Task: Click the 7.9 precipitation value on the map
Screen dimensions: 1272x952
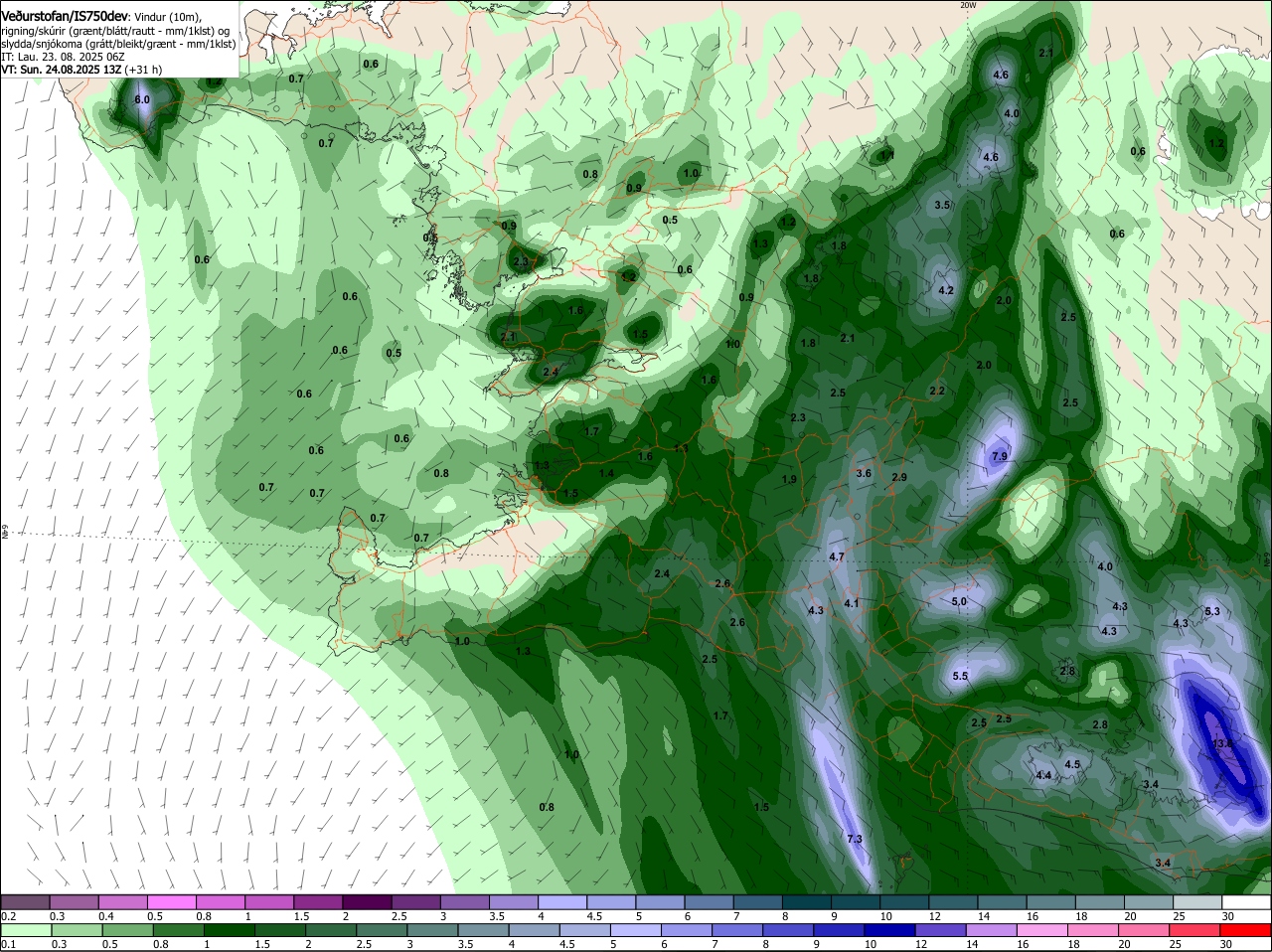Action: [1000, 456]
